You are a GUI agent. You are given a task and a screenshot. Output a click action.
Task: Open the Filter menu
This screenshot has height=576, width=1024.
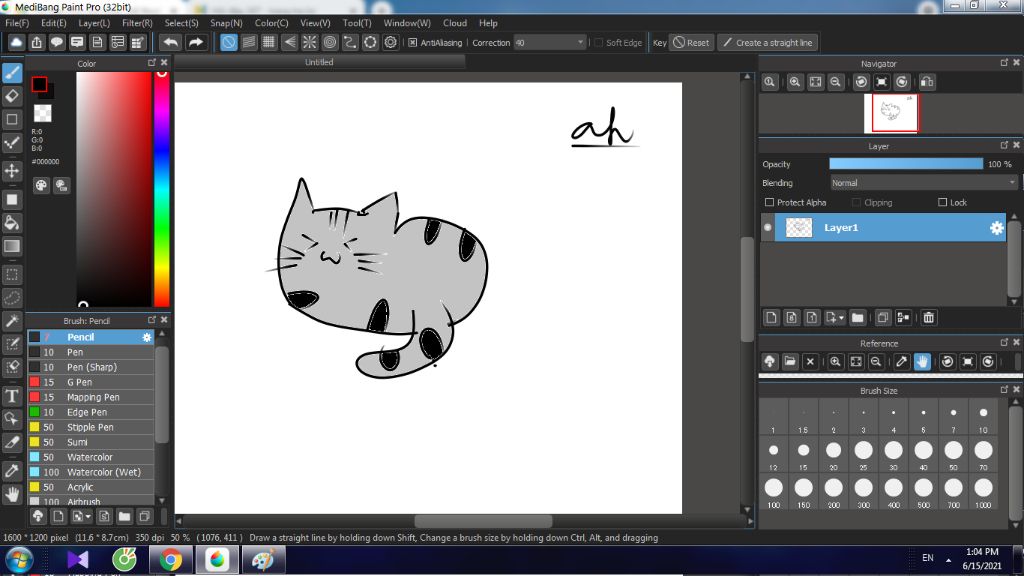137,23
